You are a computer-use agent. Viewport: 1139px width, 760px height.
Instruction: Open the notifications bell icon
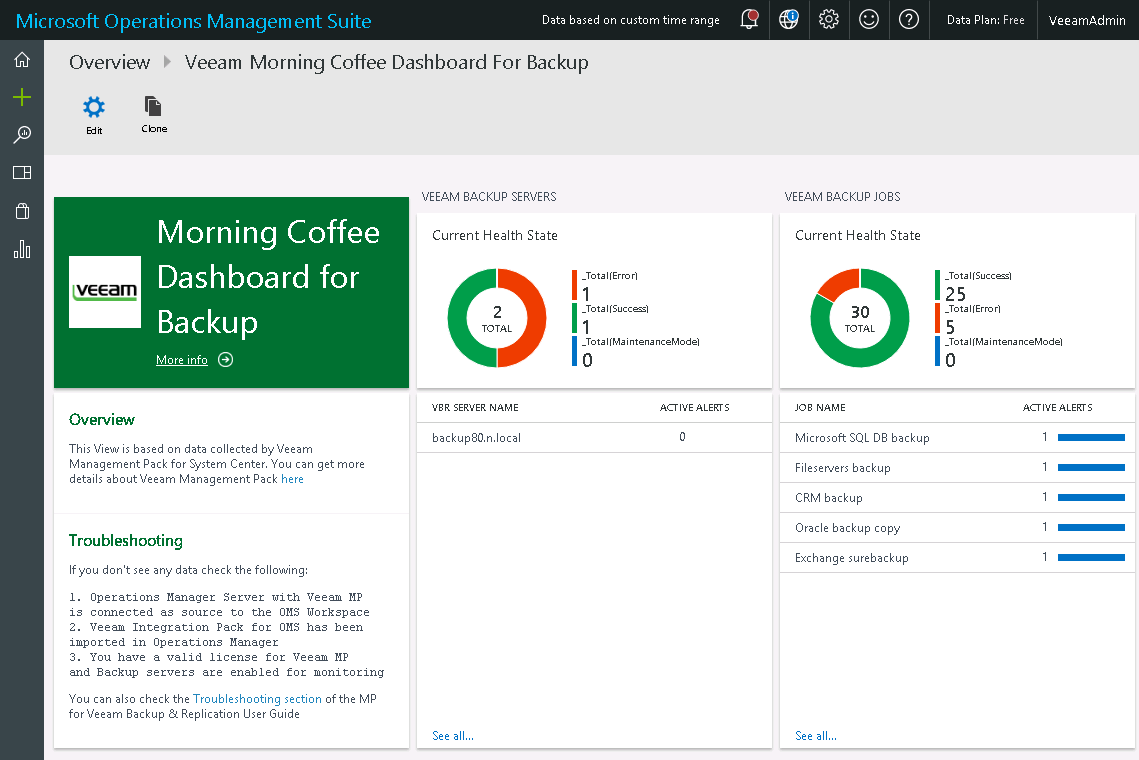tap(749, 20)
